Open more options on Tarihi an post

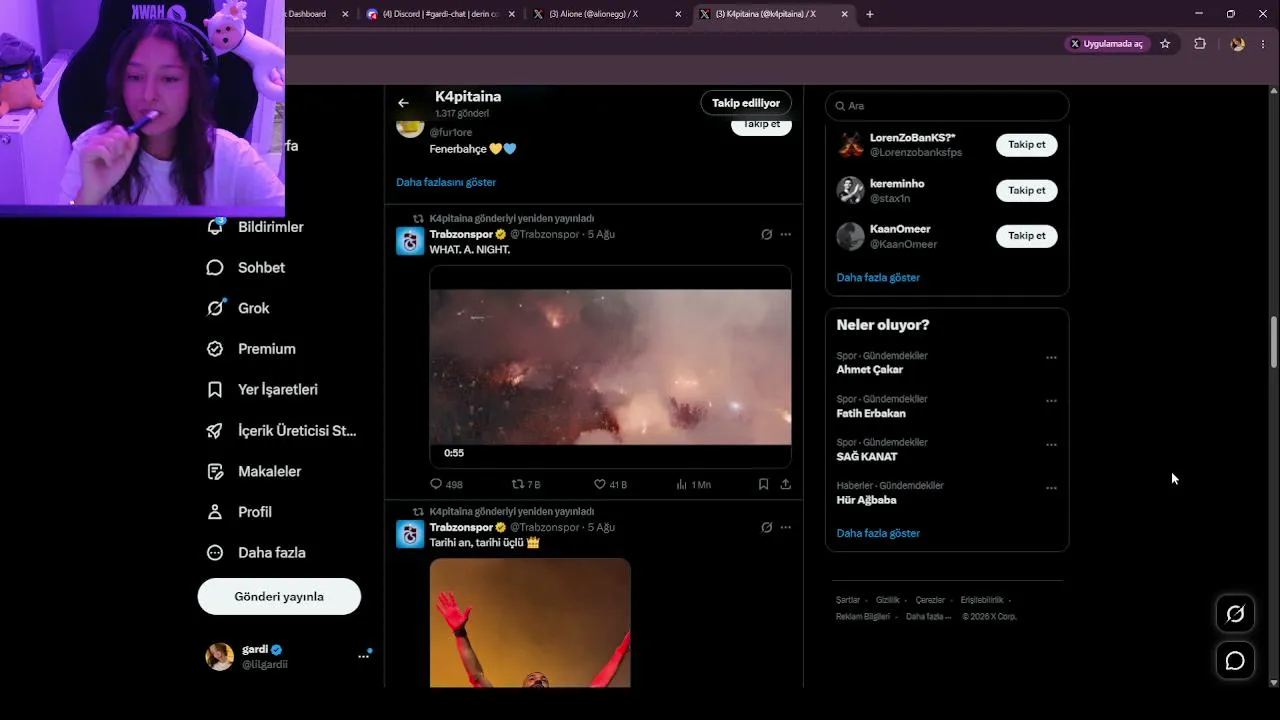(785, 527)
